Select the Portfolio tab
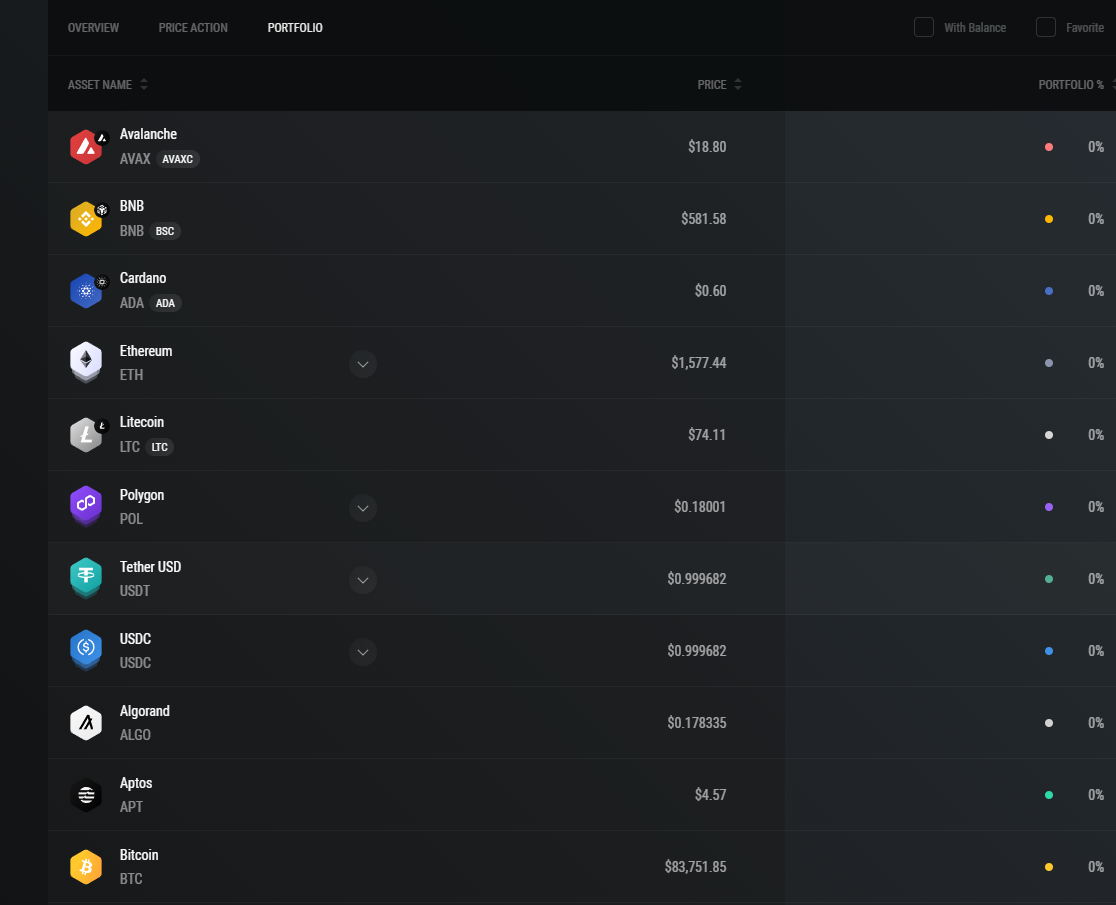The height and width of the screenshot is (905, 1116). pyautogui.click(x=295, y=28)
